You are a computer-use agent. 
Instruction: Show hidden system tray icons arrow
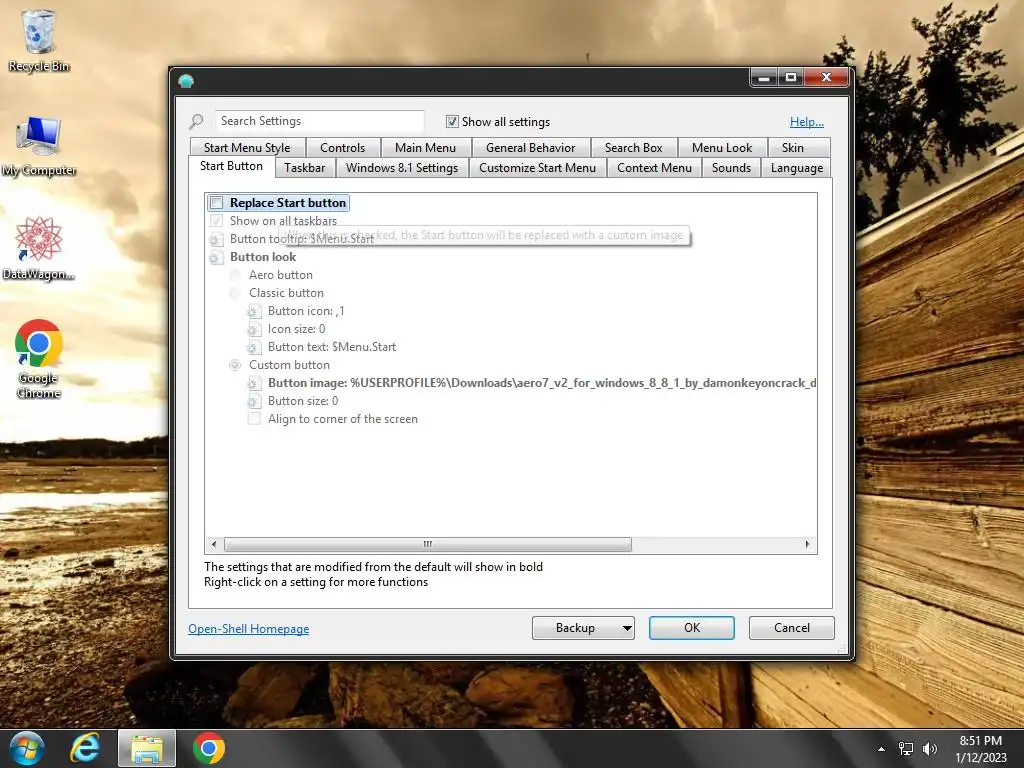point(881,749)
